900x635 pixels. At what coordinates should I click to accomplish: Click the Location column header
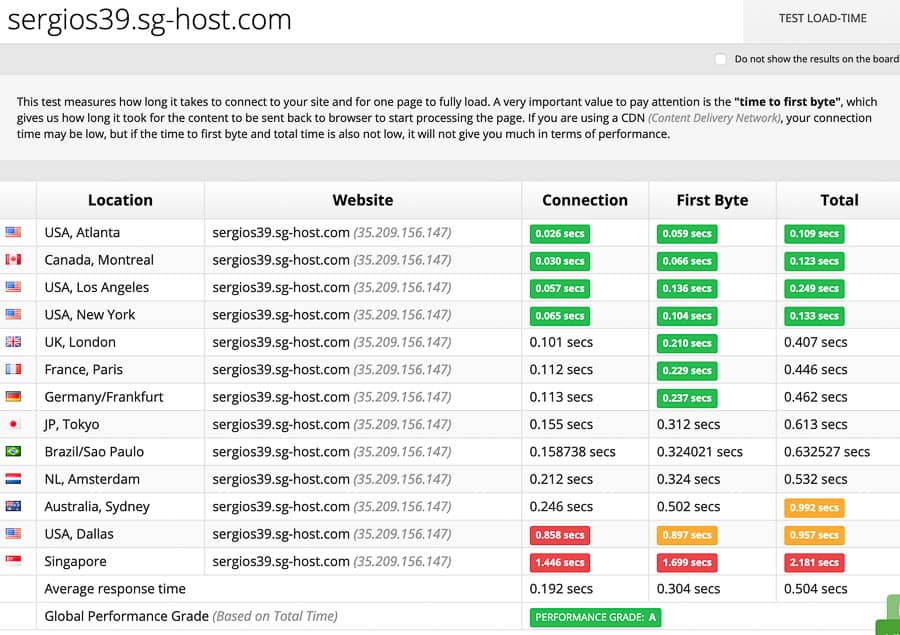[x=120, y=200]
